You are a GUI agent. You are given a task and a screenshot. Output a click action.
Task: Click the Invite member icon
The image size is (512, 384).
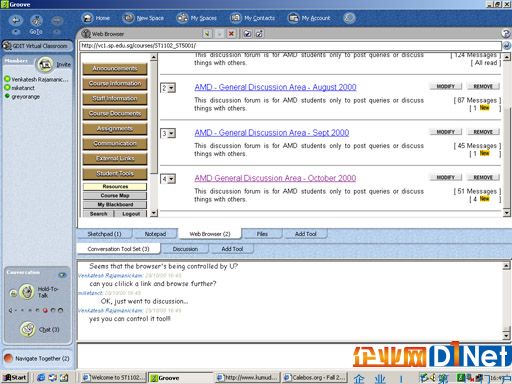45,64
